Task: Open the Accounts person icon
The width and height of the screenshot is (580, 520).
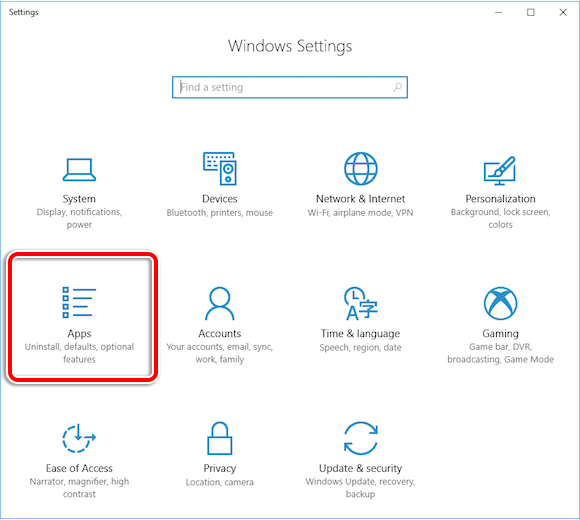Action: 220,303
